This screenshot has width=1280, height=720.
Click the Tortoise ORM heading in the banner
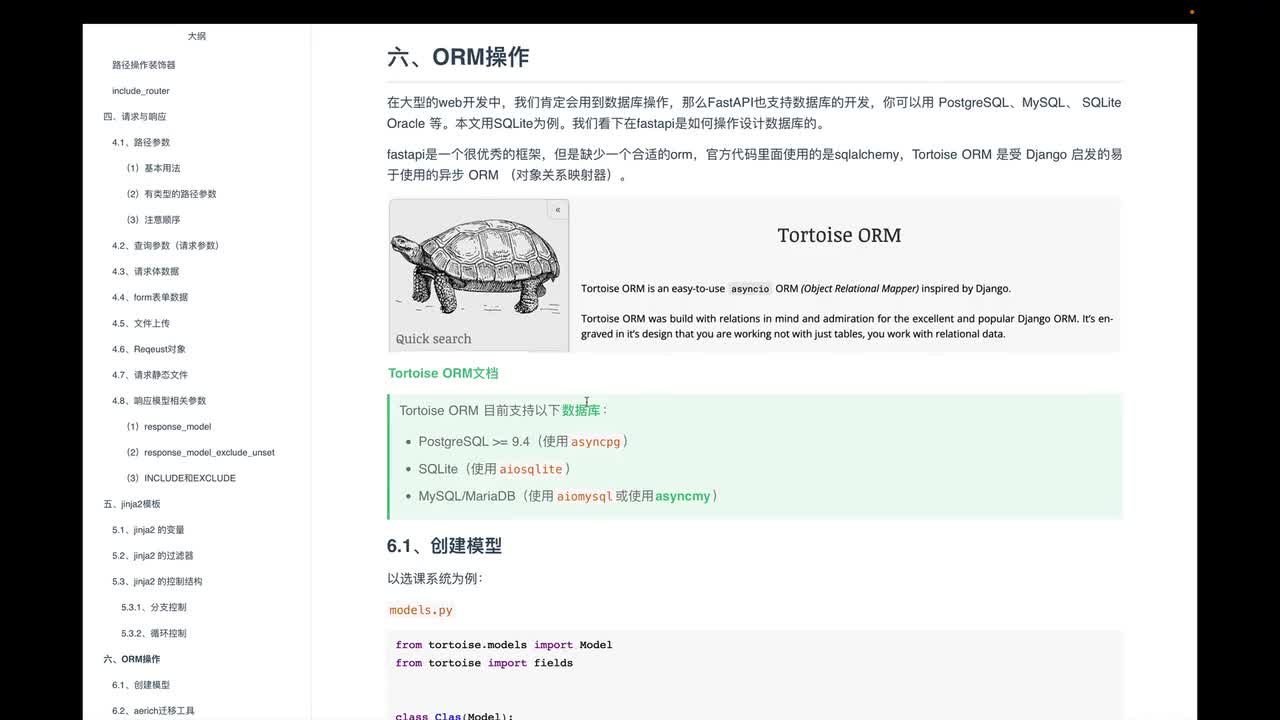tap(839, 235)
